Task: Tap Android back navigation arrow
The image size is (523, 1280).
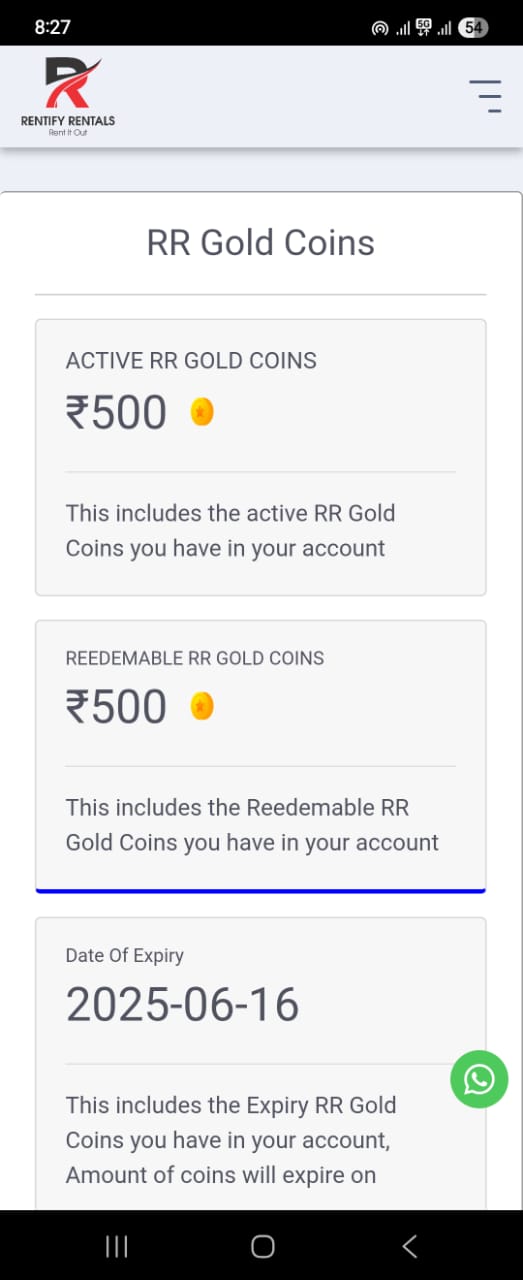Action: point(409,1245)
